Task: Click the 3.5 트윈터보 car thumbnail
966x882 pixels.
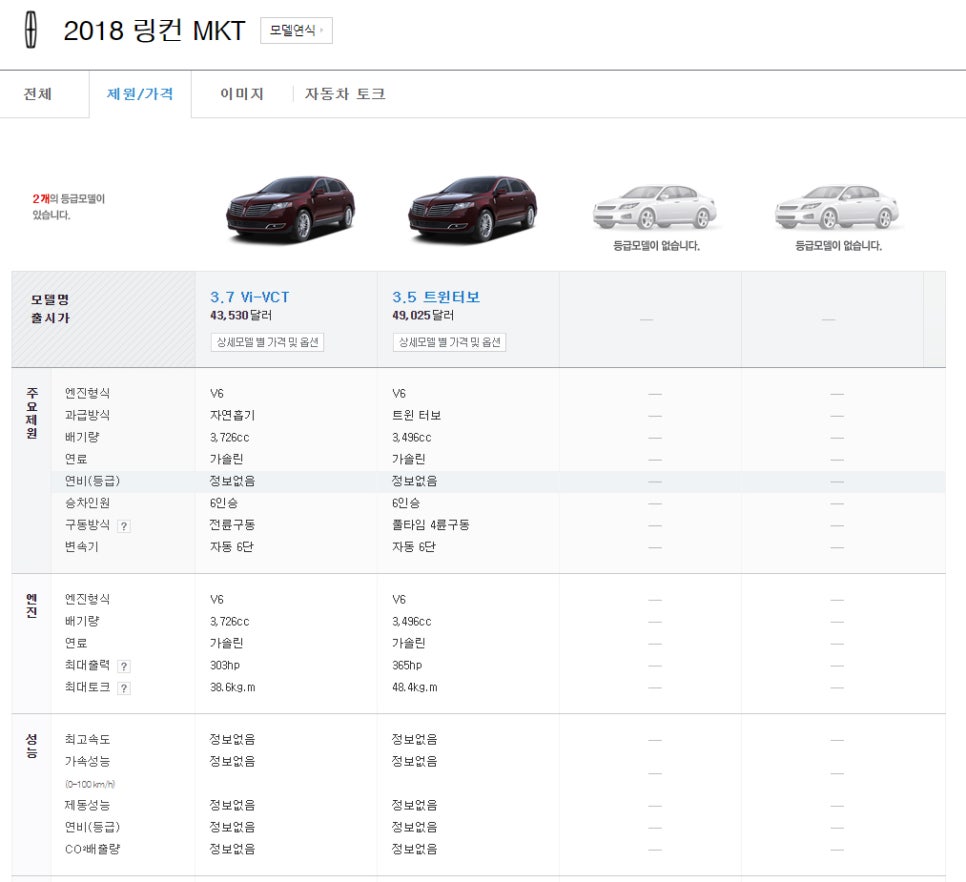Action: 473,208
